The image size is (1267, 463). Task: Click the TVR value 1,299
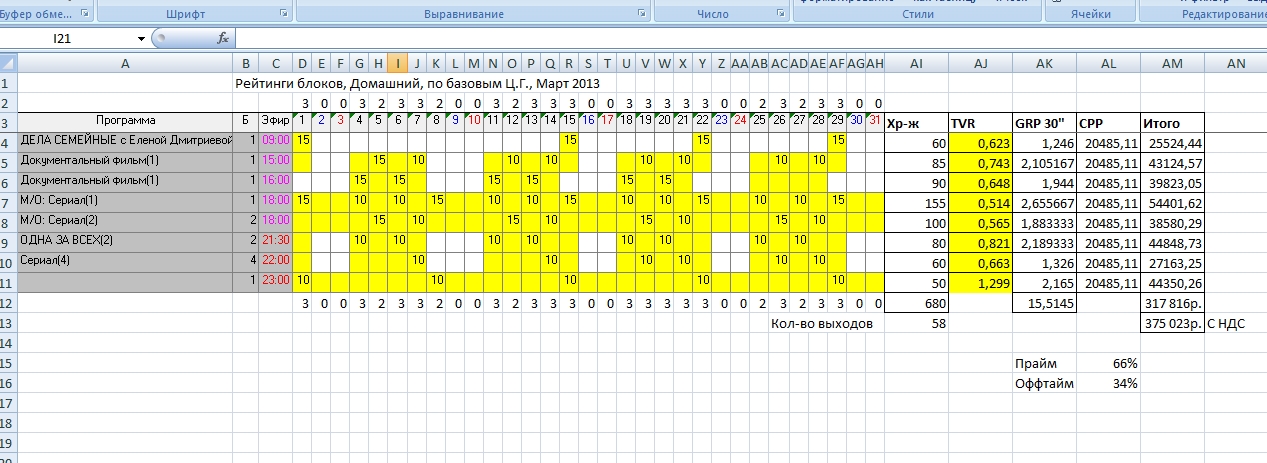click(980, 281)
